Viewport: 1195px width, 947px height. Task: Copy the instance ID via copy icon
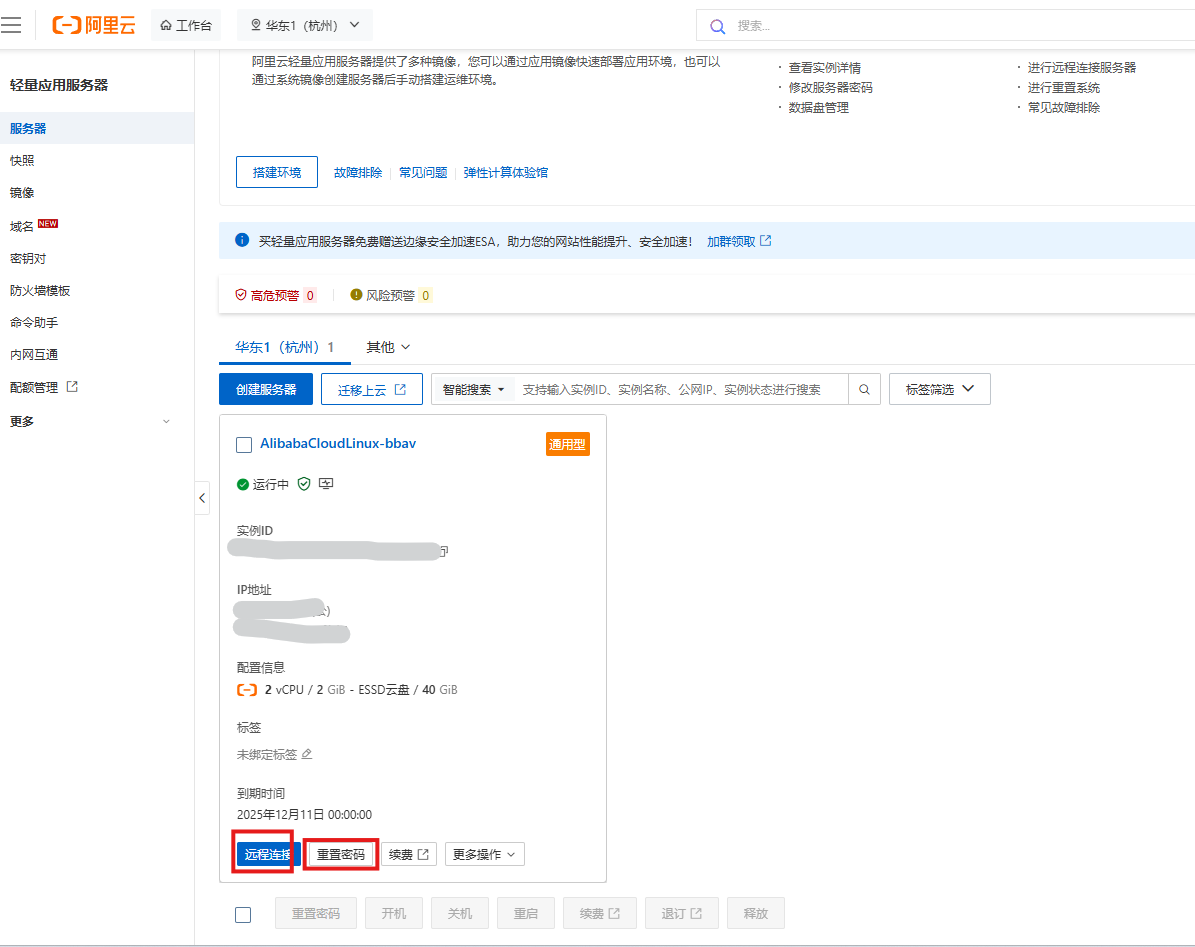444,551
